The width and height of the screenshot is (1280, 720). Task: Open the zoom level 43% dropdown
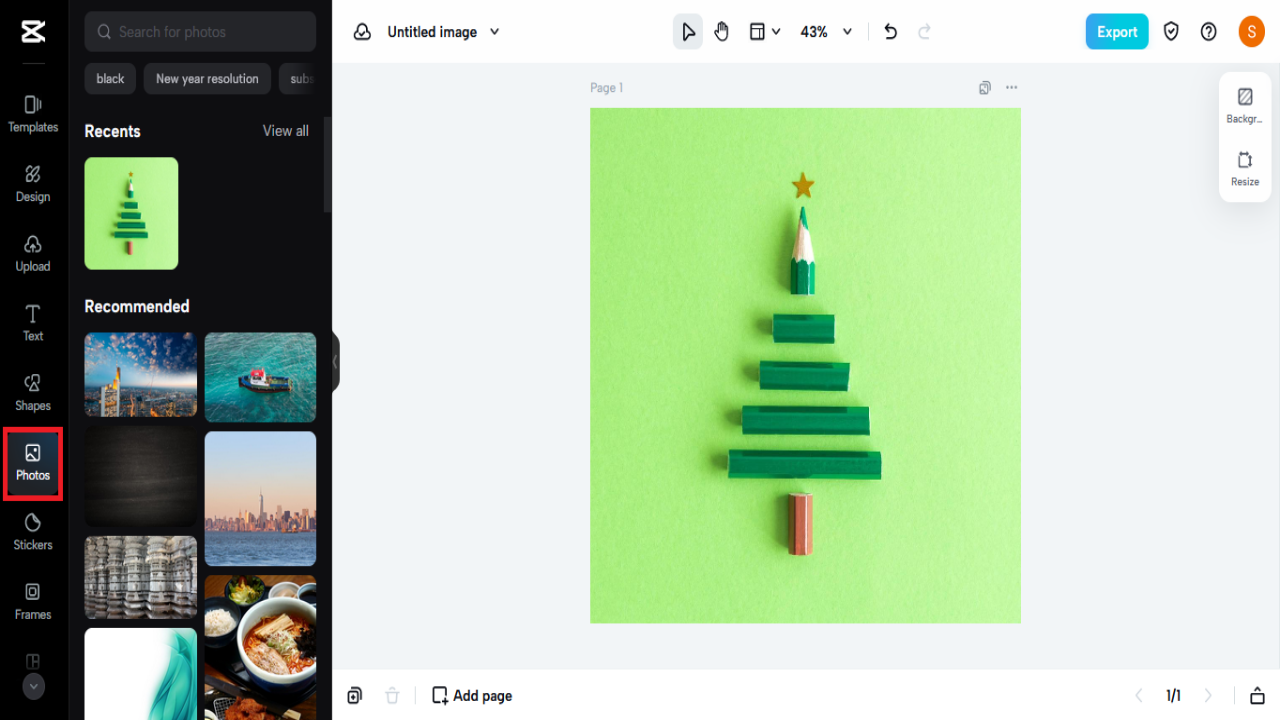(x=826, y=31)
